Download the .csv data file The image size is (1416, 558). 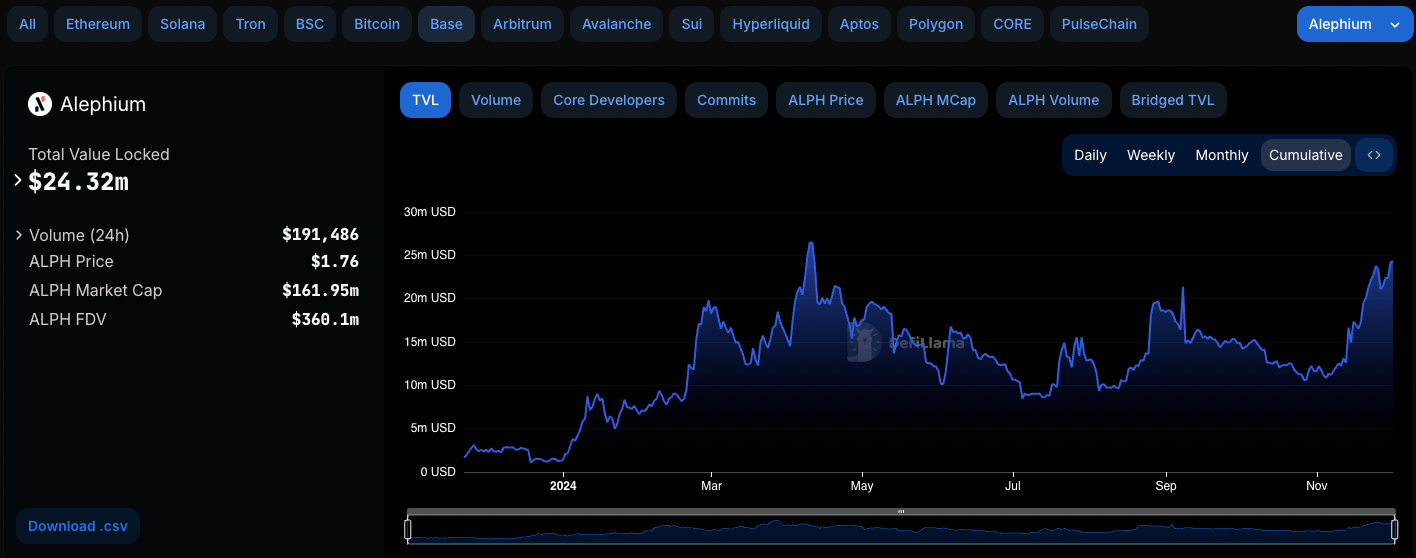coord(77,526)
